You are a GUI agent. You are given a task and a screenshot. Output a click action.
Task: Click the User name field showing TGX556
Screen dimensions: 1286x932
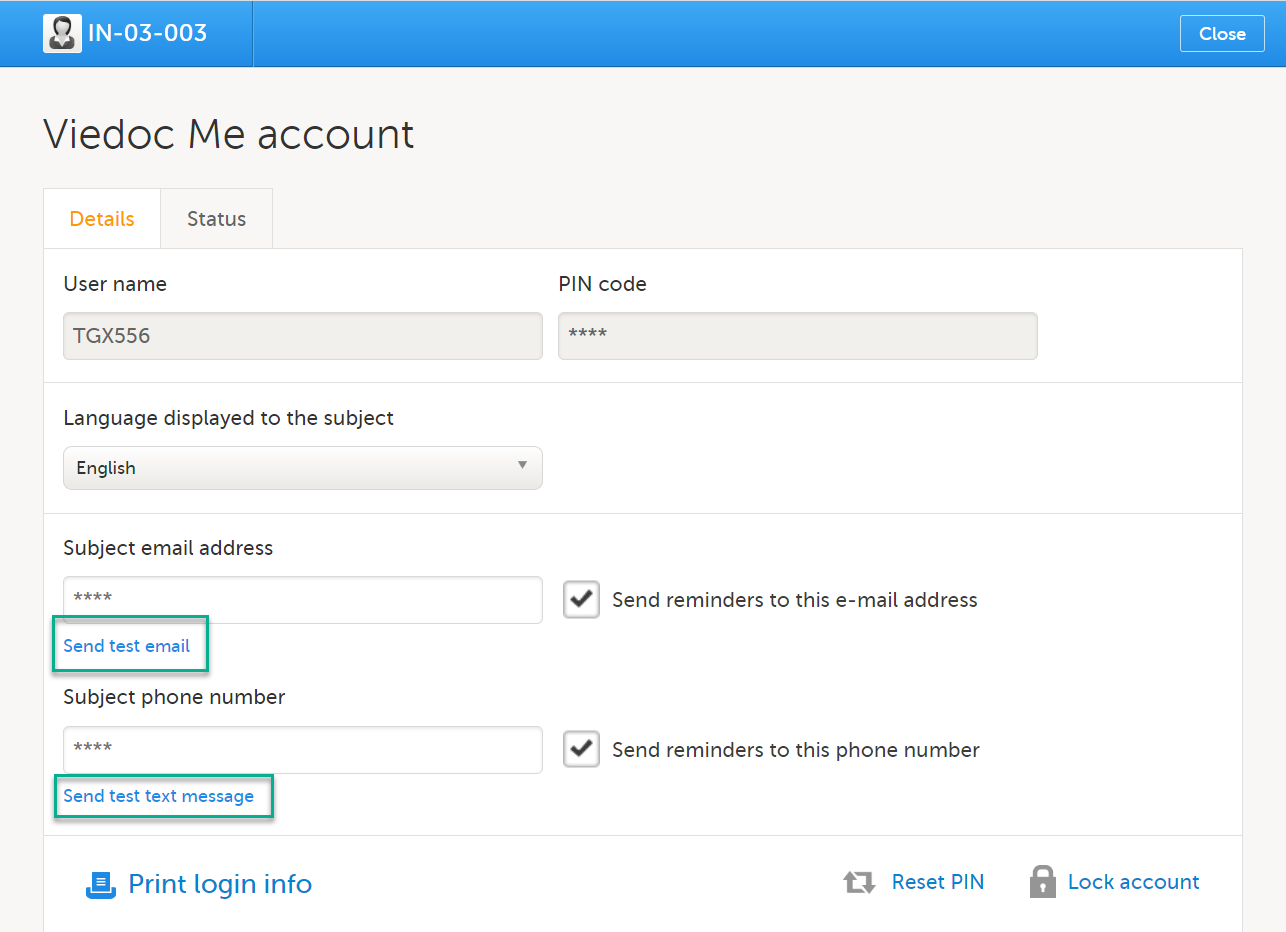[x=302, y=336]
